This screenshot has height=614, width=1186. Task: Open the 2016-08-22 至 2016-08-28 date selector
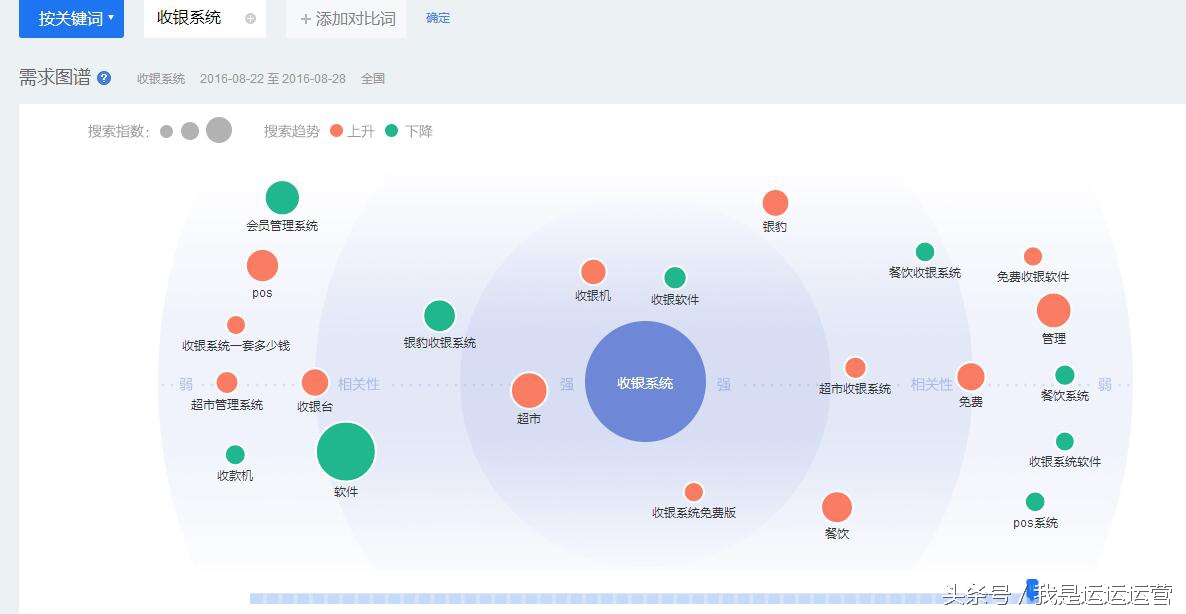273,78
